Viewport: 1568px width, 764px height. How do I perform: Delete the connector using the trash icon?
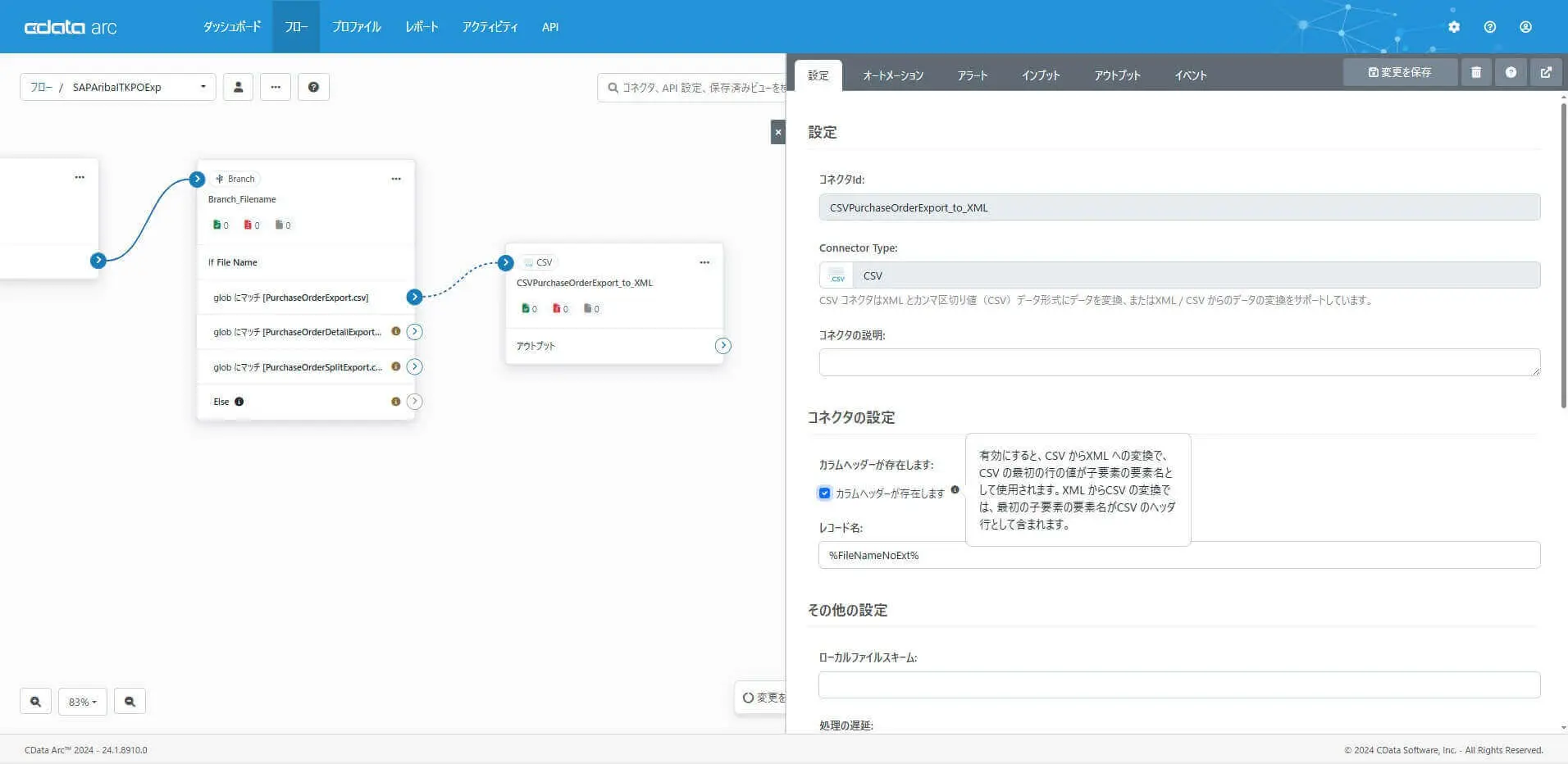pos(1476,72)
